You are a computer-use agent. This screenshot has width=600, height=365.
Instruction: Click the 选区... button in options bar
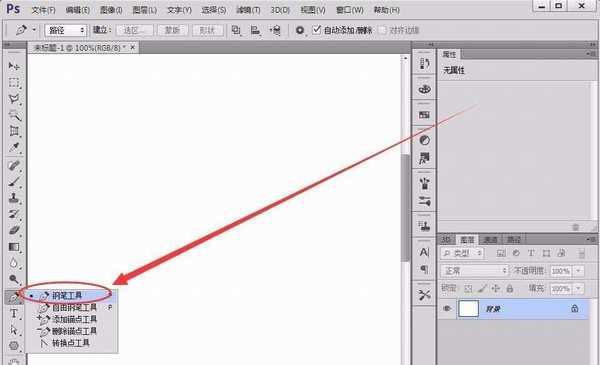(x=134, y=30)
